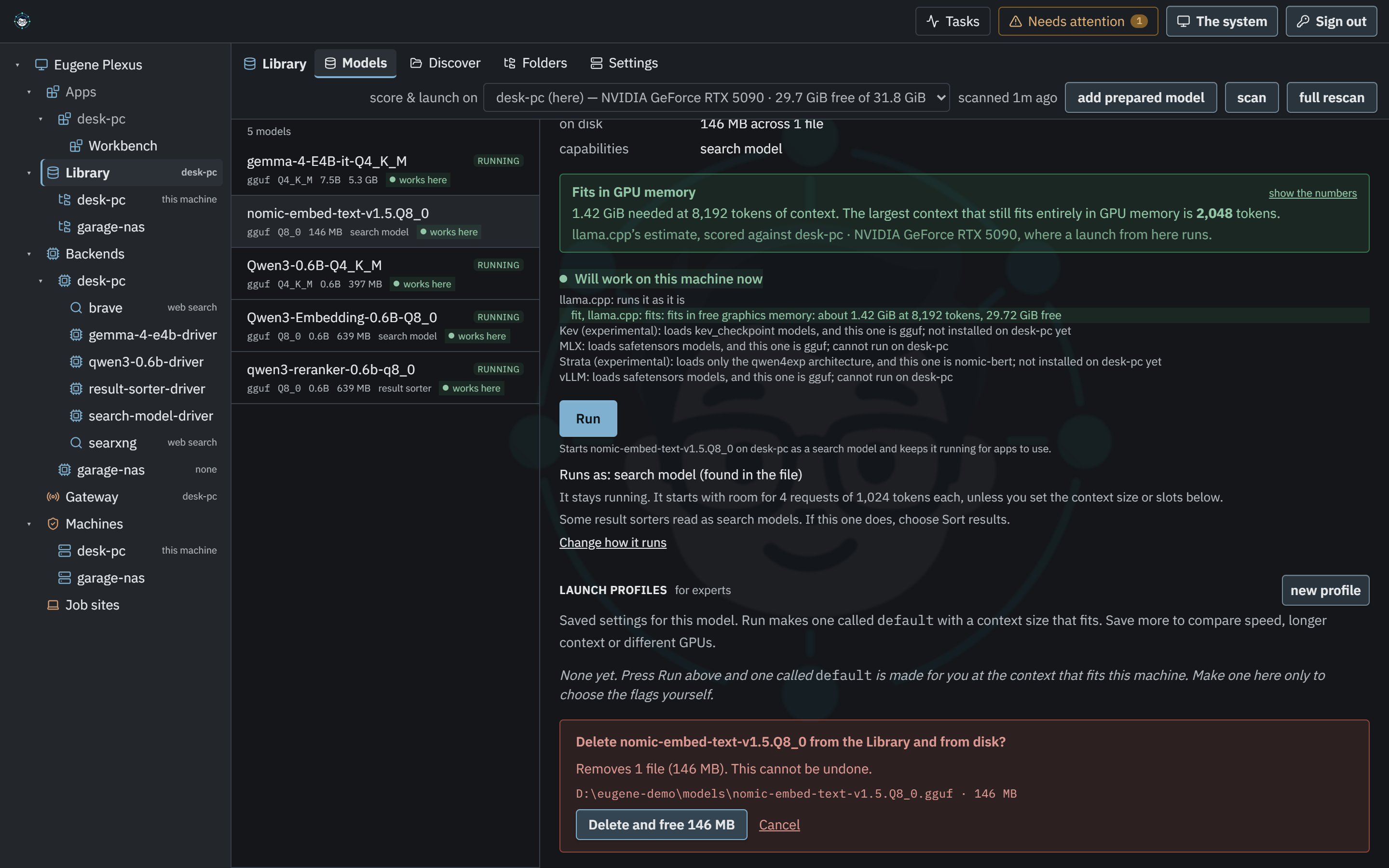The height and width of the screenshot is (868, 1389).
Task: Click the searxng magnifier icon
Action: (x=76, y=443)
